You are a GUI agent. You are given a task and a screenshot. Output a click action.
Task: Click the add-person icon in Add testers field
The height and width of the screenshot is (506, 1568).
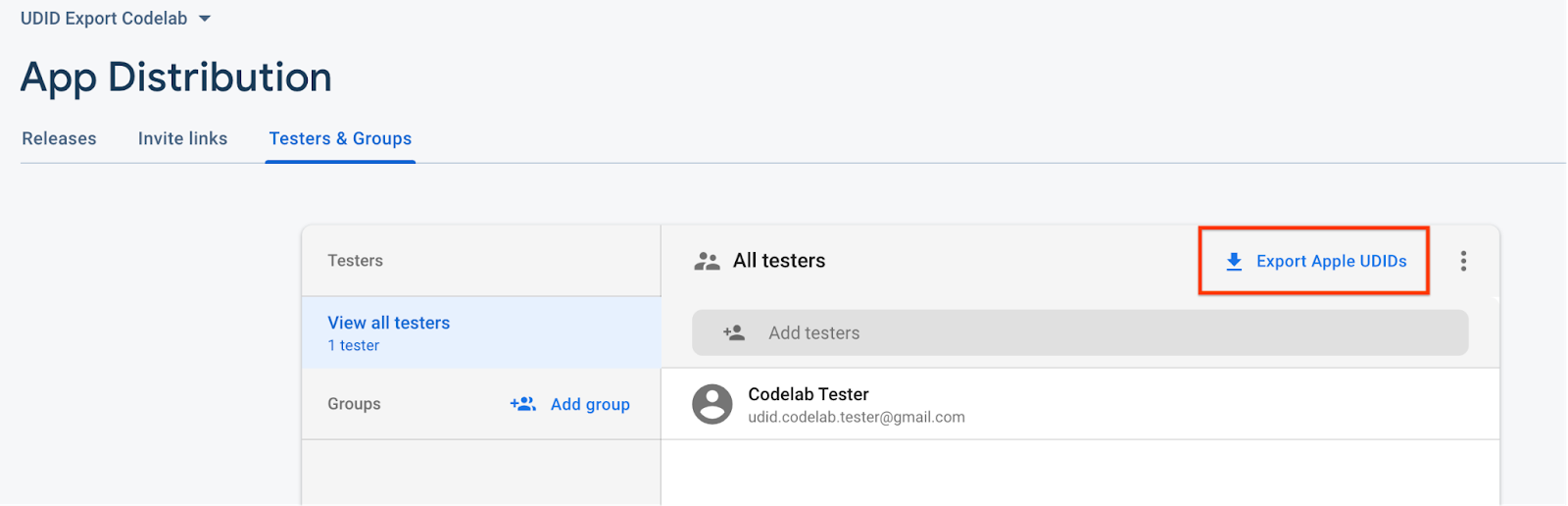(x=734, y=332)
